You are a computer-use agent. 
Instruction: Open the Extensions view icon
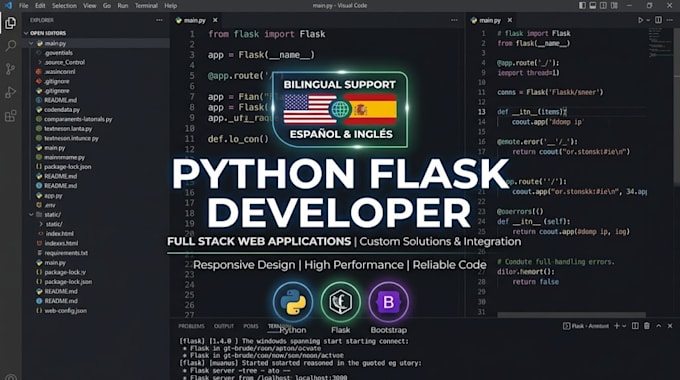pyautogui.click(x=10, y=116)
